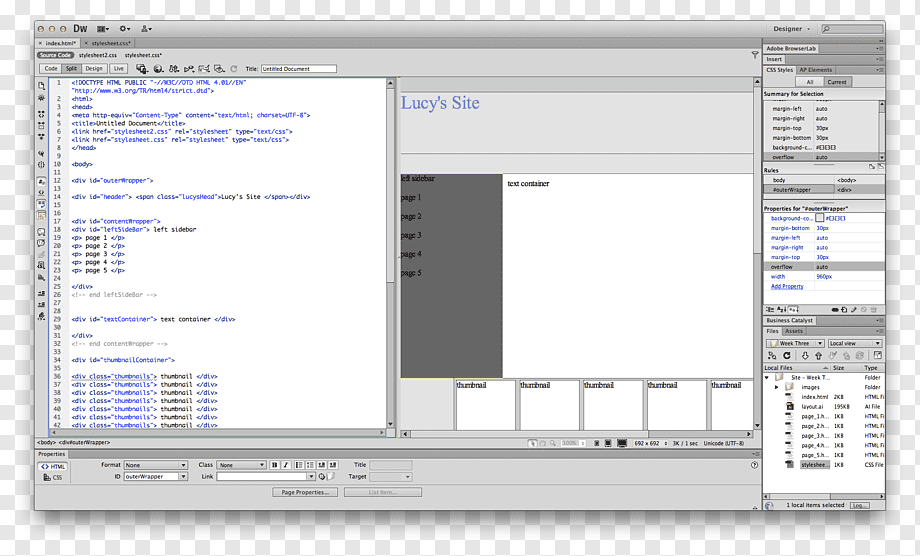Open the AP Elements tab
Image resolution: width=920 pixels, height=556 pixels.
coord(816,70)
